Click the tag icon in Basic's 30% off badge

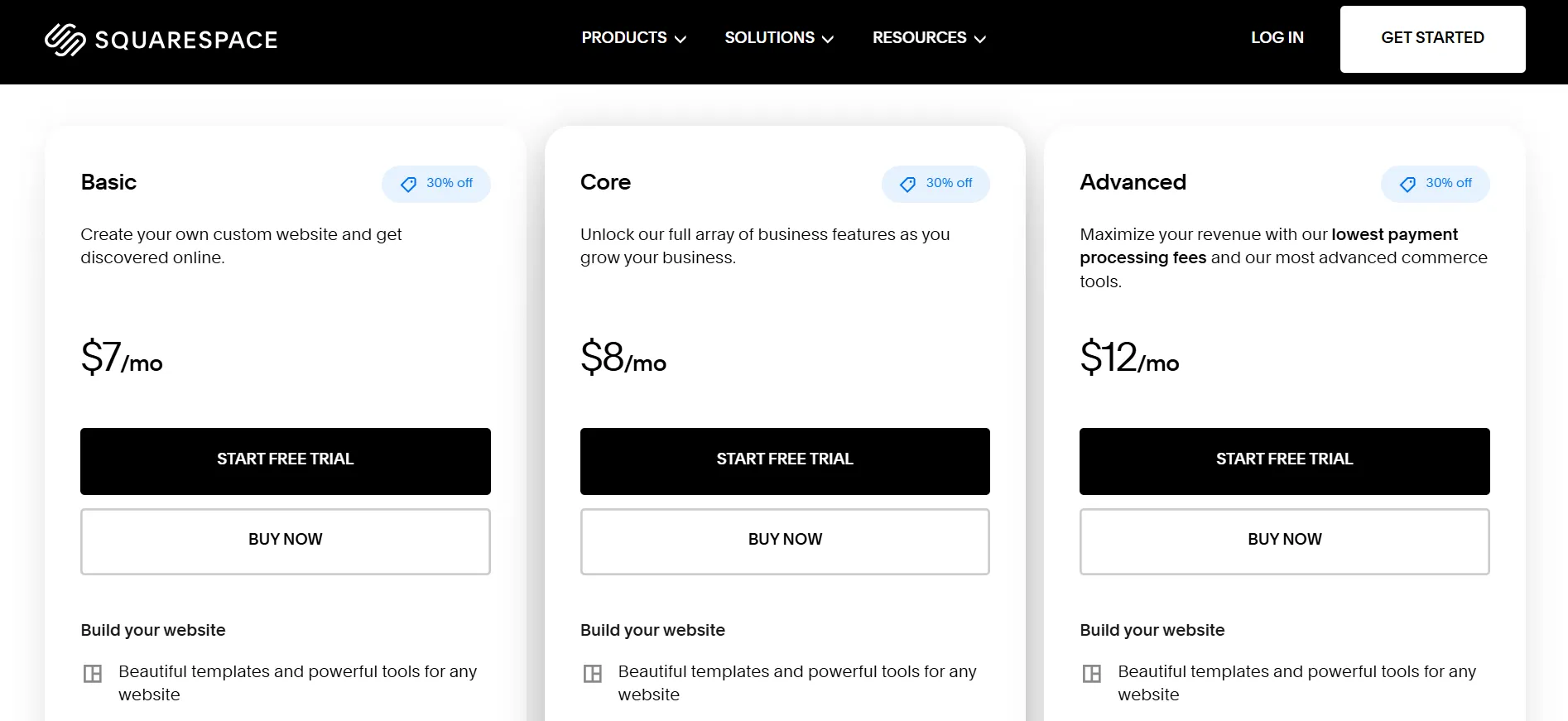pos(408,184)
